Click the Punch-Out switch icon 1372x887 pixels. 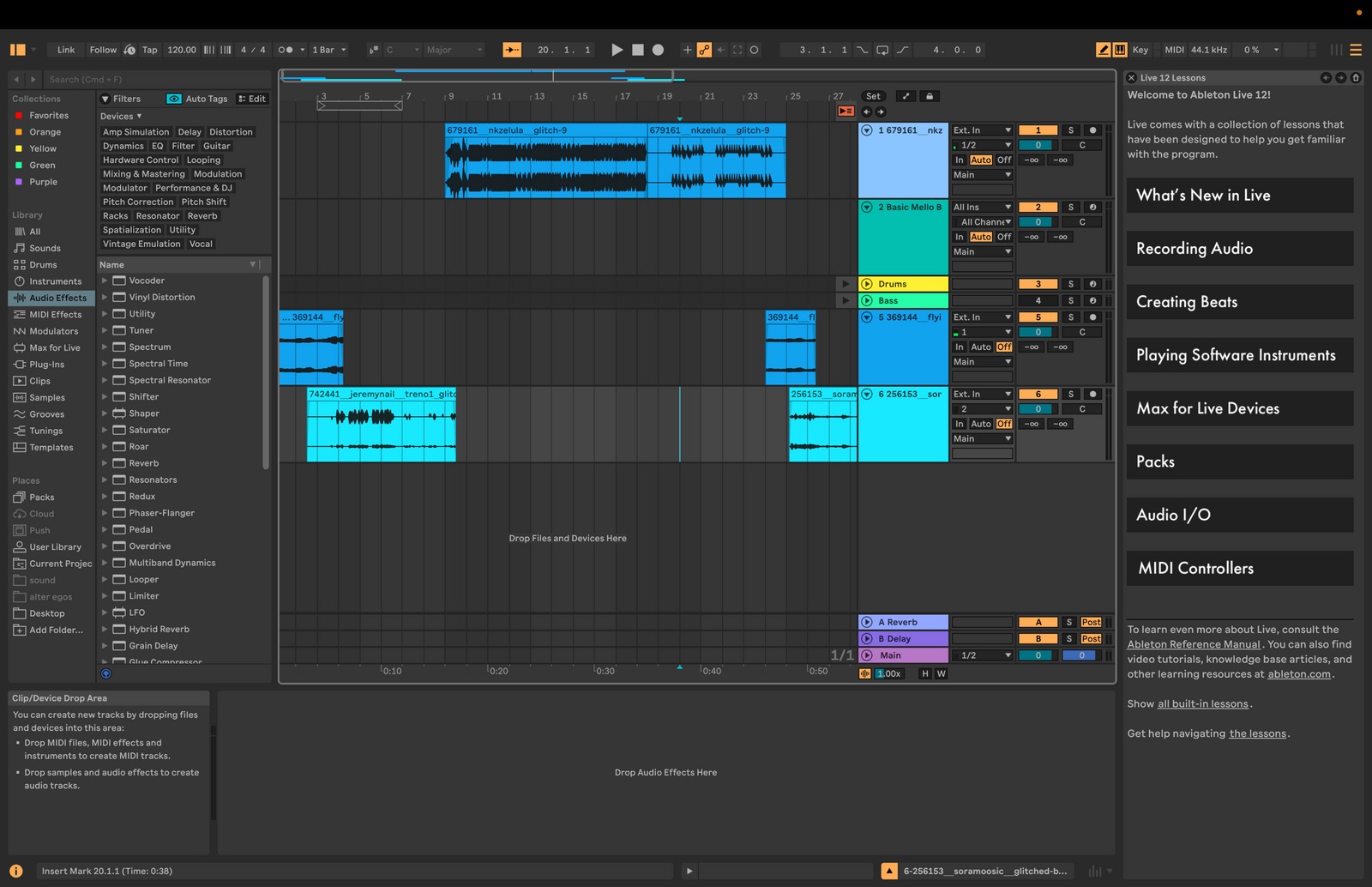coord(903,50)
